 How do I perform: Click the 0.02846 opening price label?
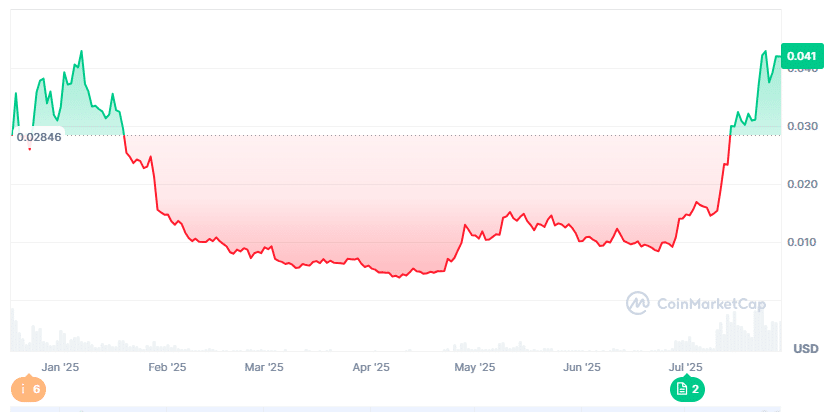coord(39,137)
